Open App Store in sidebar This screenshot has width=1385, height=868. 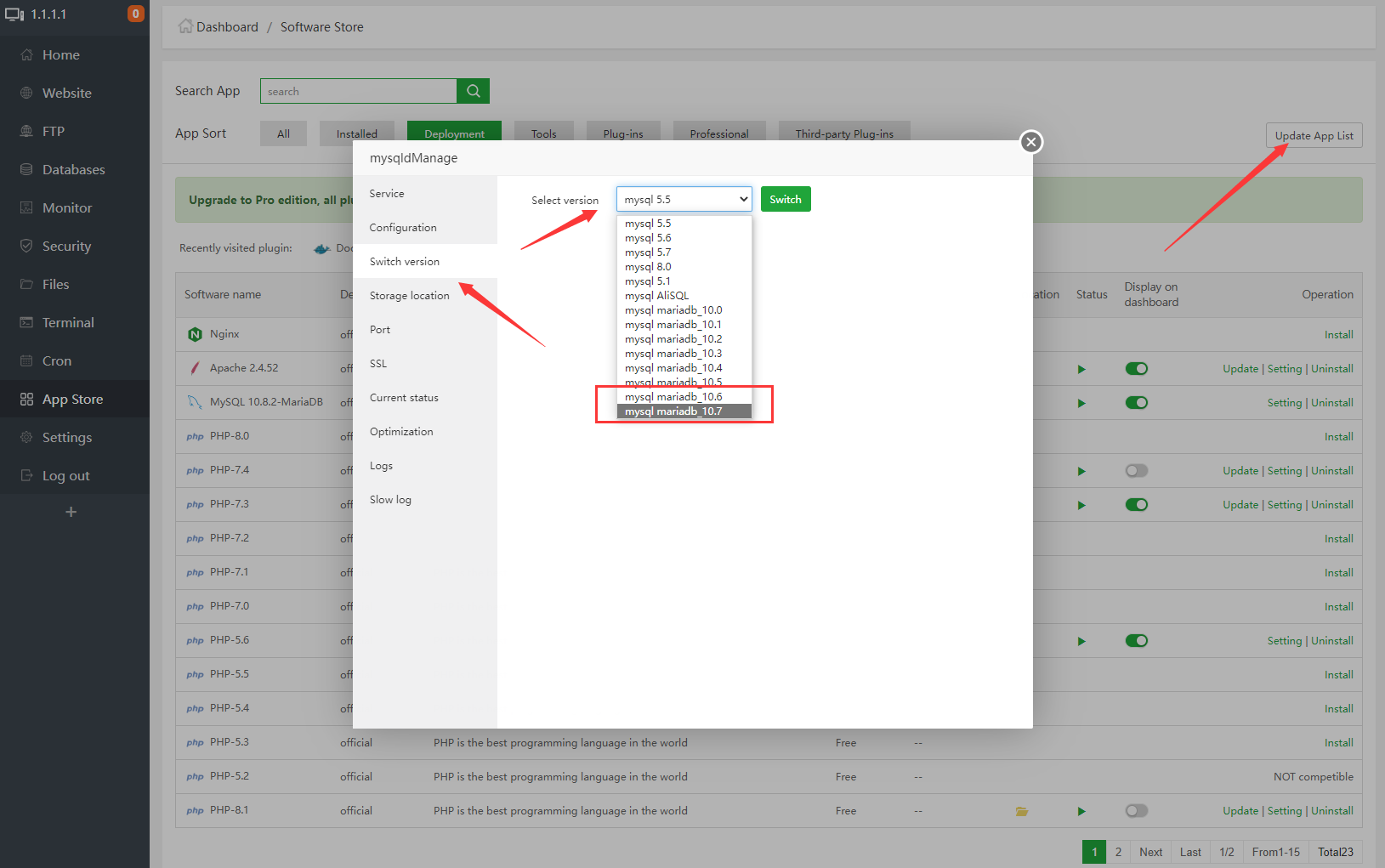72,400
